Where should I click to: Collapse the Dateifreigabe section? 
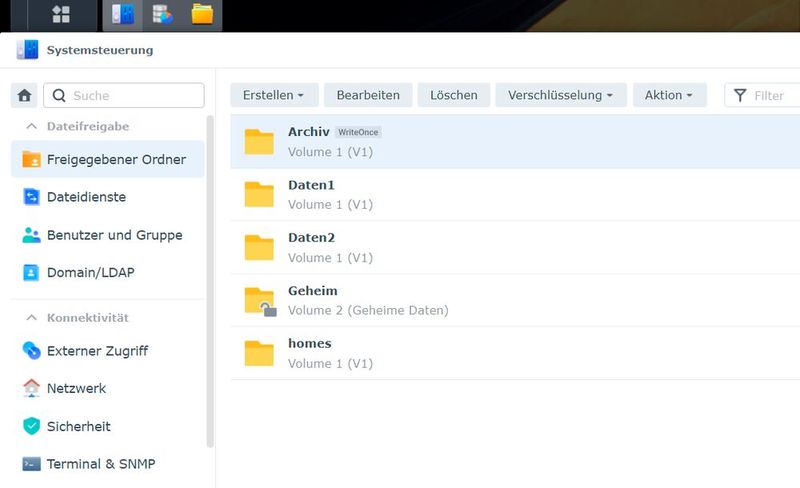click(x=32, y=126)
